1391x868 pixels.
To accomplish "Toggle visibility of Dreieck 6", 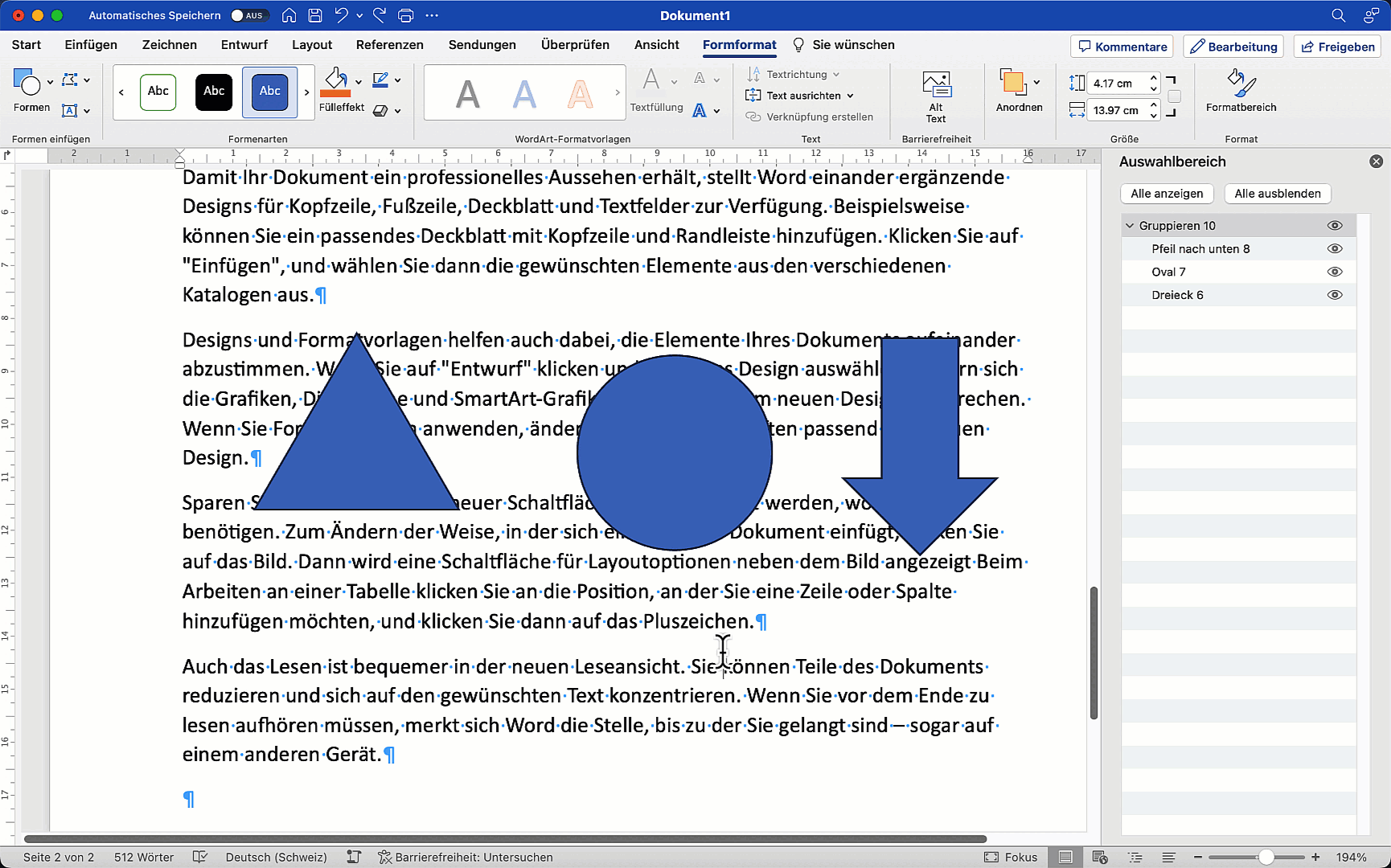I will pyautogui.click(x=1335, y=295).
